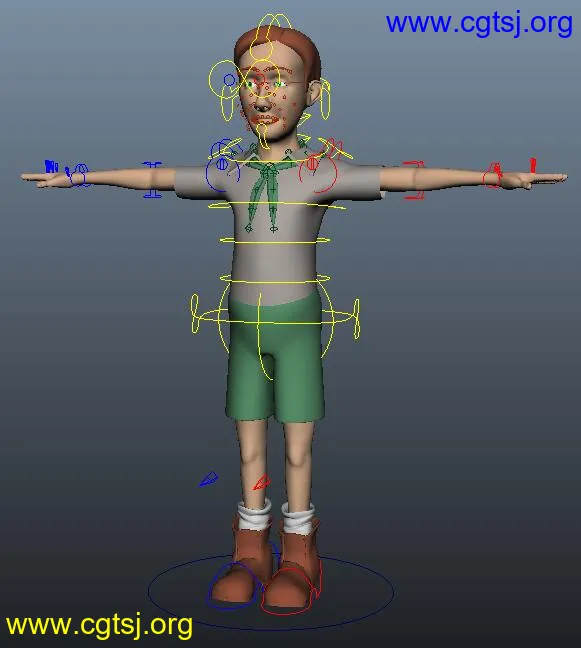Screen dimensions: 581x648
Task: Open the blue www.cgtsj.org watermark link
Action: point(479,23)
